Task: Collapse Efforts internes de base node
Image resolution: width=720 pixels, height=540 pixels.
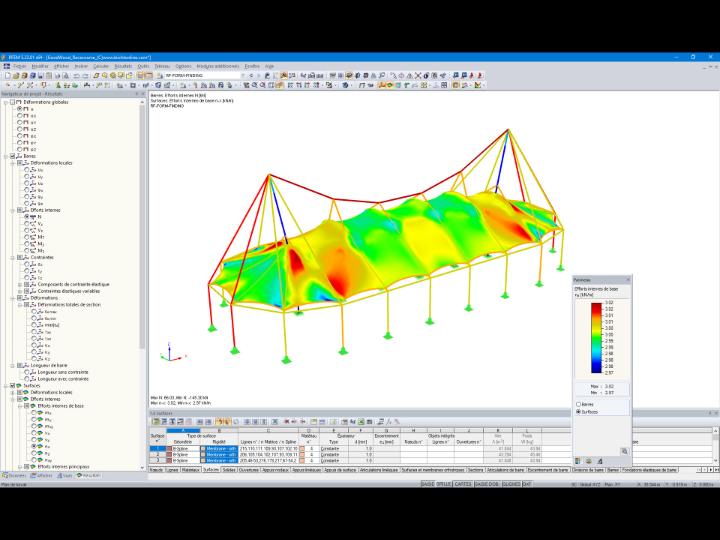Action: (x=20, y=406)
